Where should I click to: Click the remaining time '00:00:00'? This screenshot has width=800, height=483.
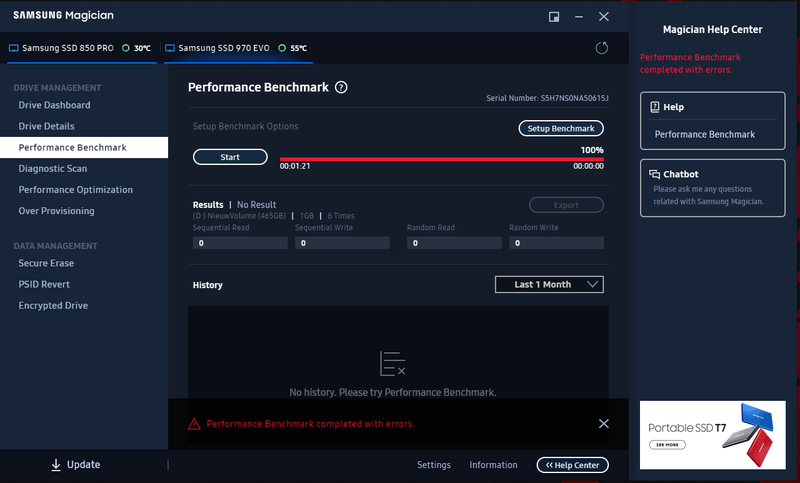pos(588,166)
